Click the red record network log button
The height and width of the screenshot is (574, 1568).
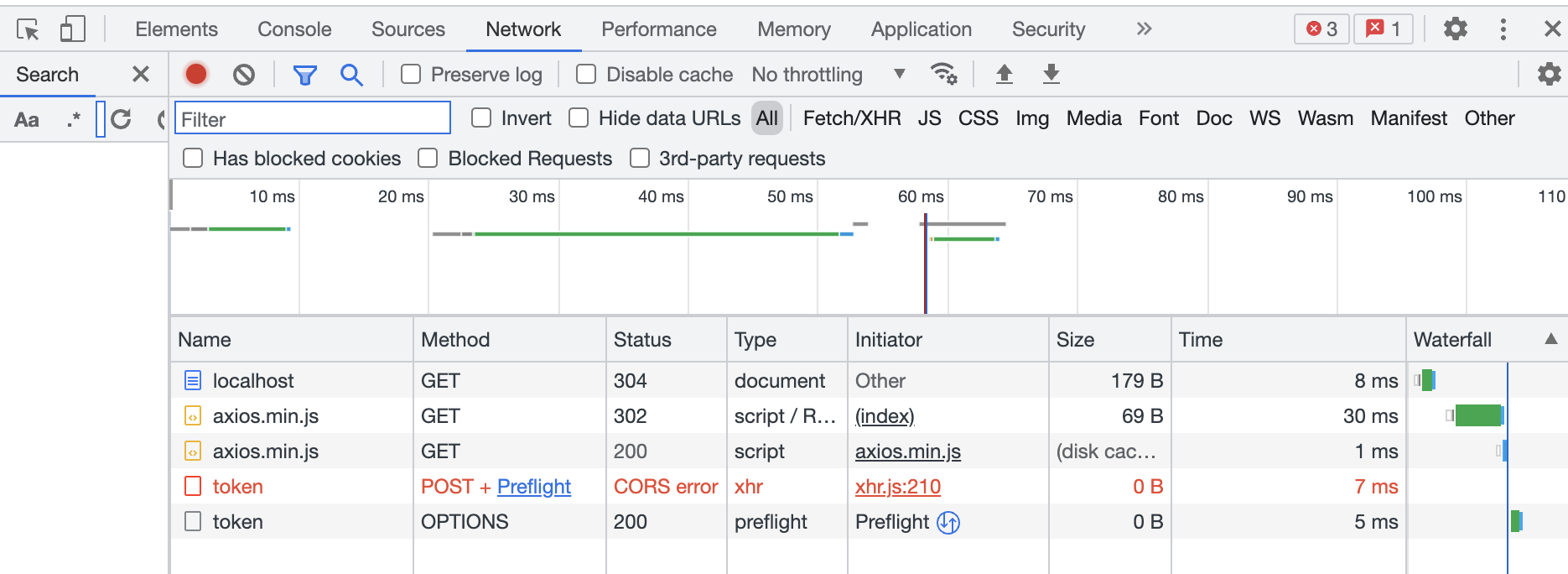[x=196, y=75]
